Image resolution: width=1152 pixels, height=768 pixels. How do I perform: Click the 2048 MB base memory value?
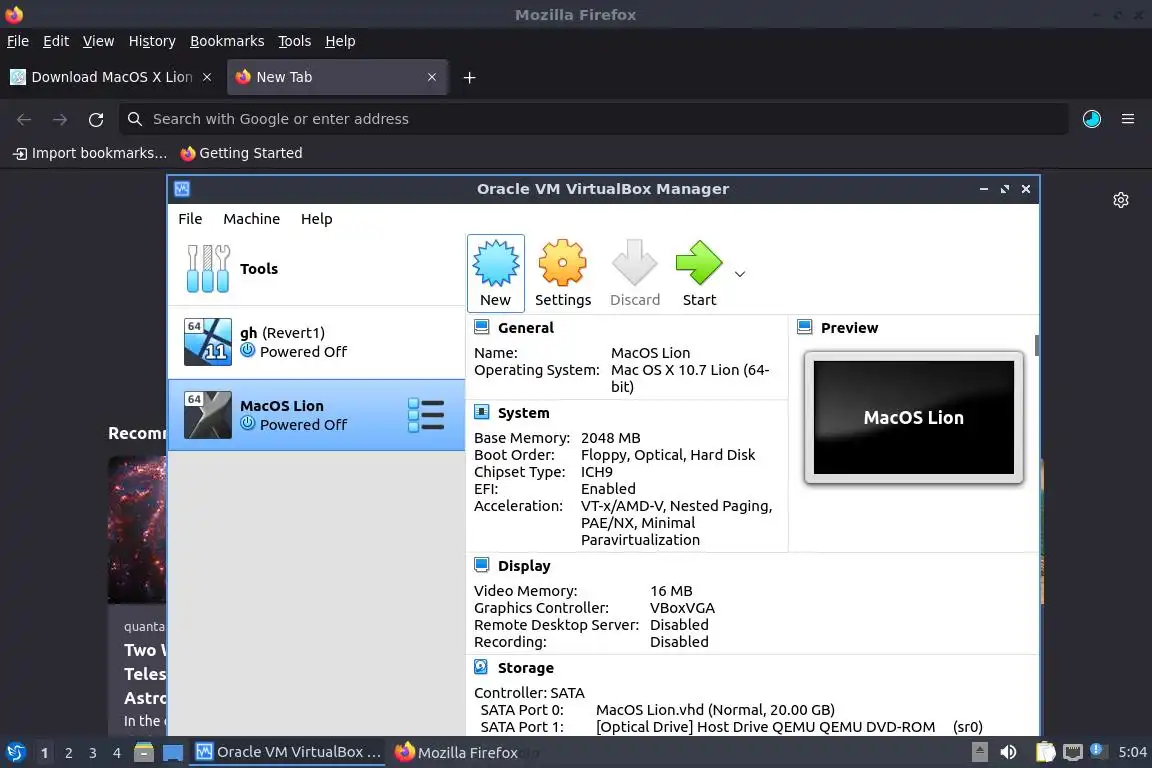[611, 438]
